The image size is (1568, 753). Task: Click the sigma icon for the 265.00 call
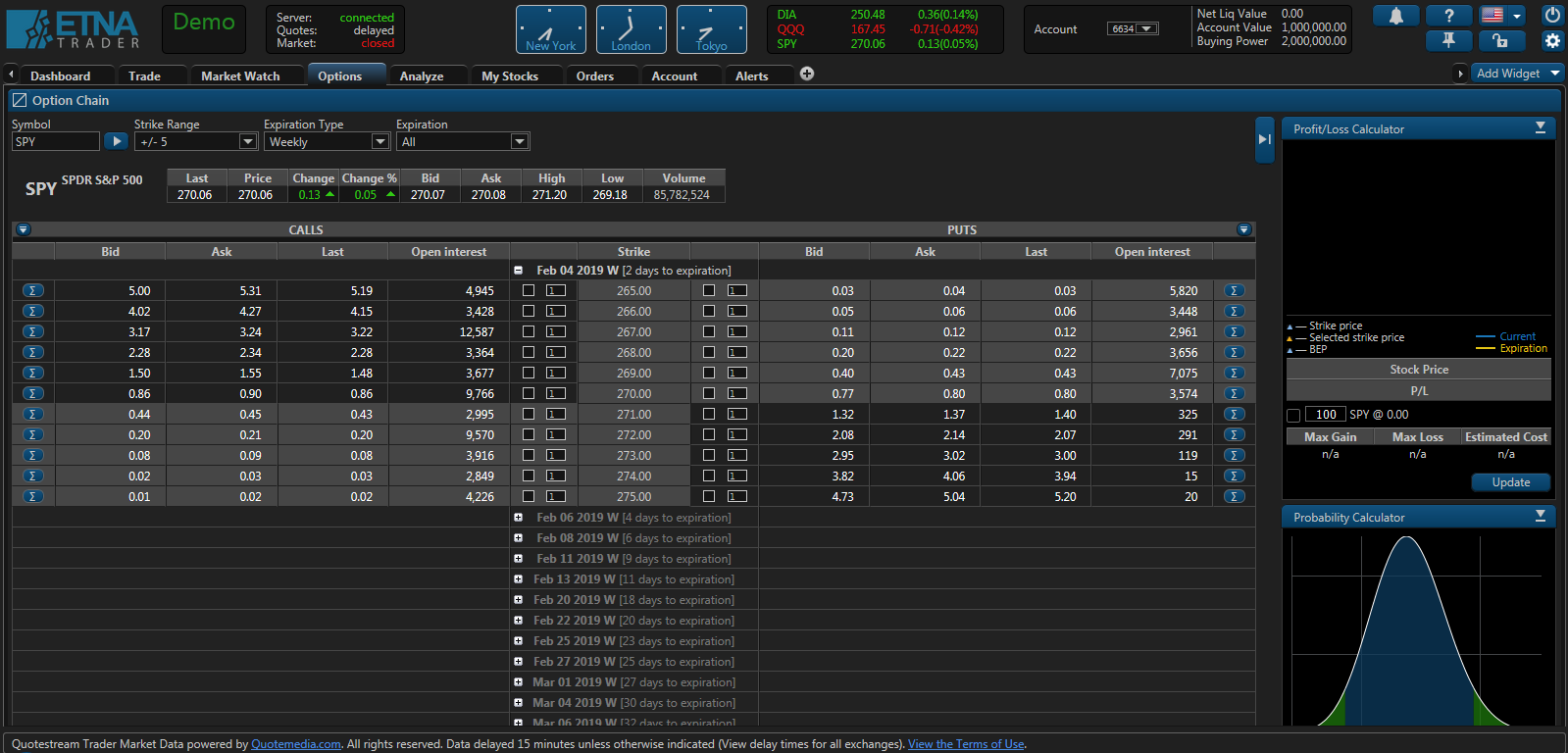tap(33, 290)
